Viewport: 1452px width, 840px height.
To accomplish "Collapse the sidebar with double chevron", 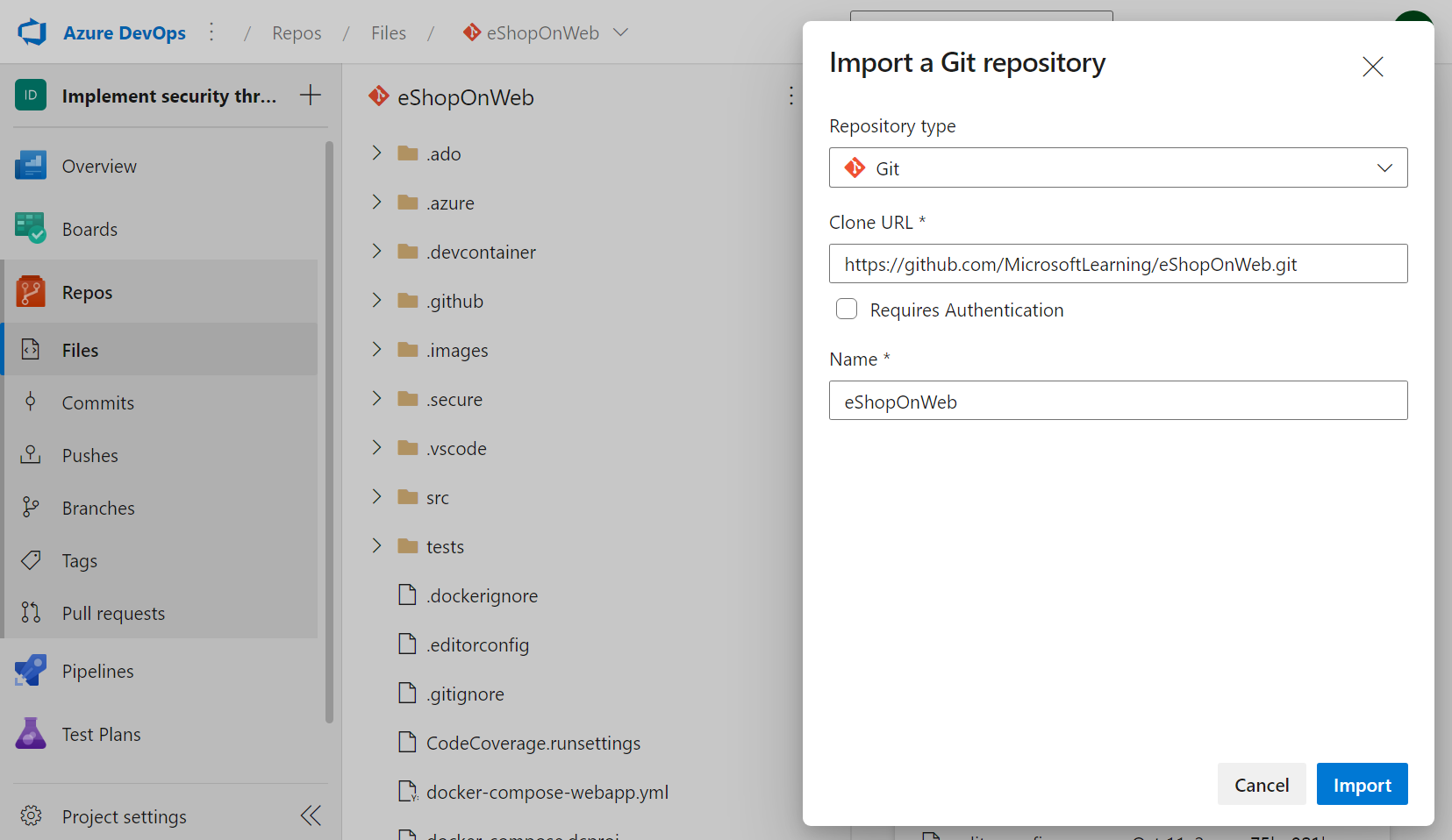I will point(311,816).
